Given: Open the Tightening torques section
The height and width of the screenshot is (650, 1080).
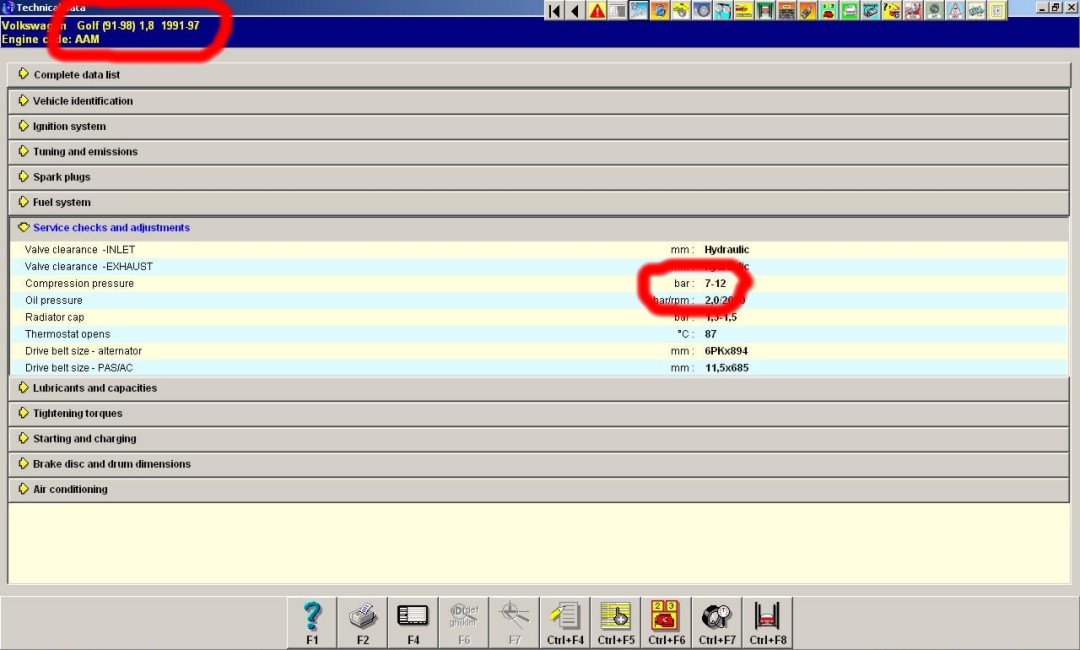Looking at the screenshot, I should coord(77,414).
